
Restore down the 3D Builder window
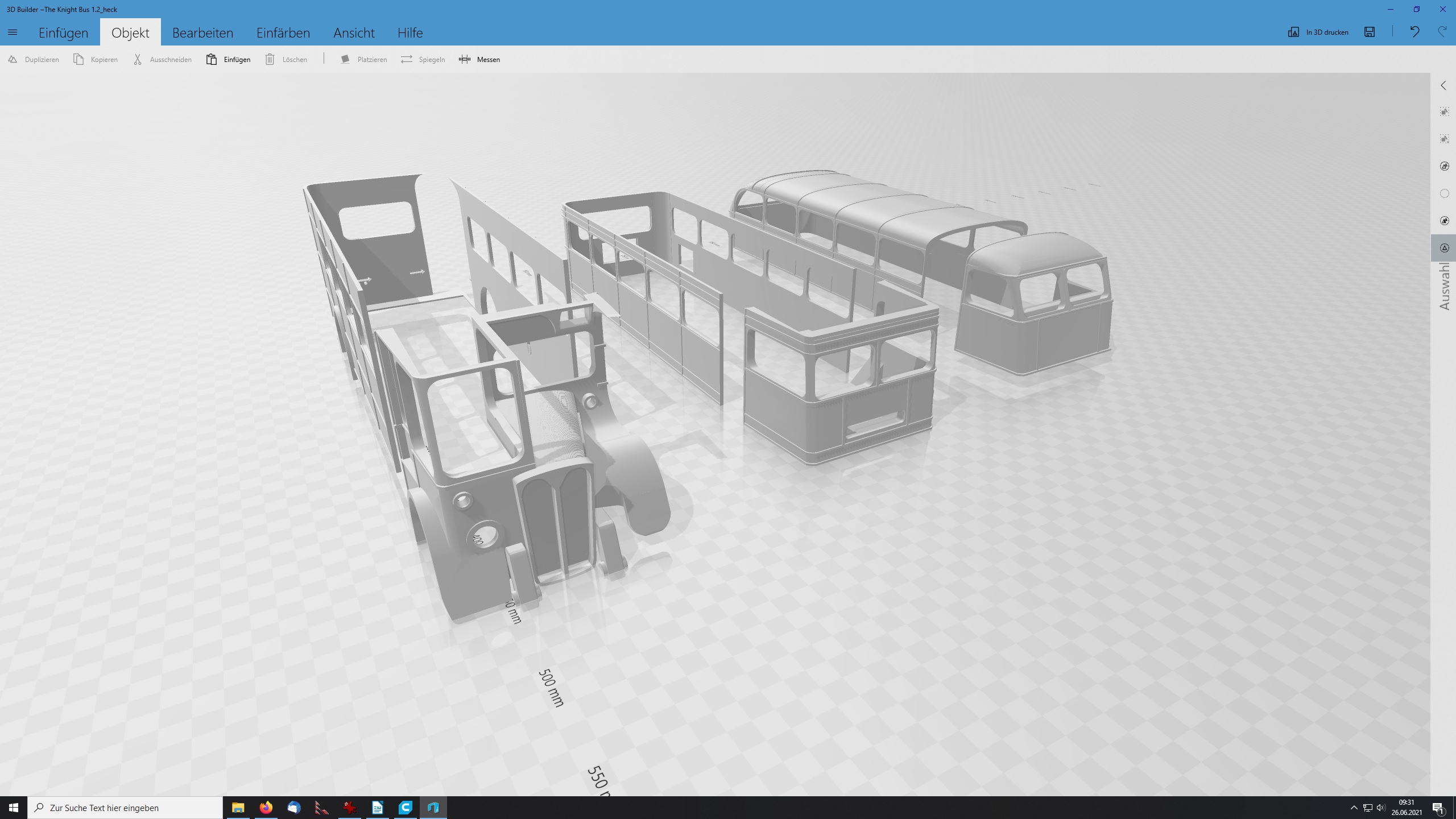click(x=1417, y=9)
